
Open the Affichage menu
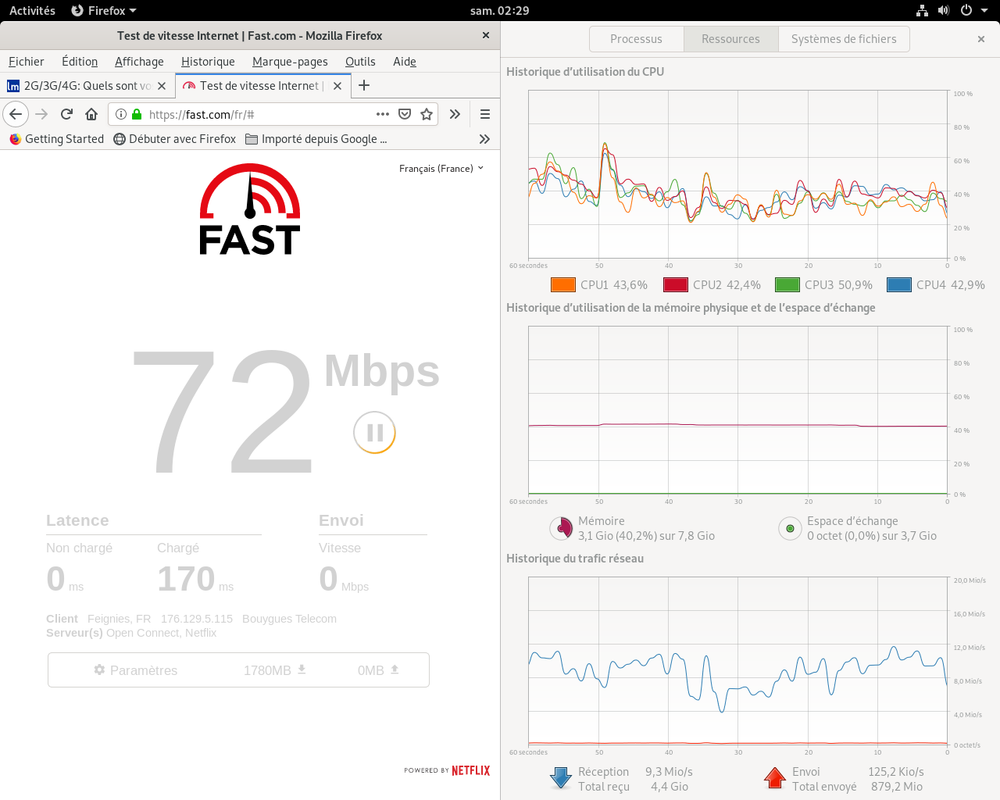[x=139, y=62]
